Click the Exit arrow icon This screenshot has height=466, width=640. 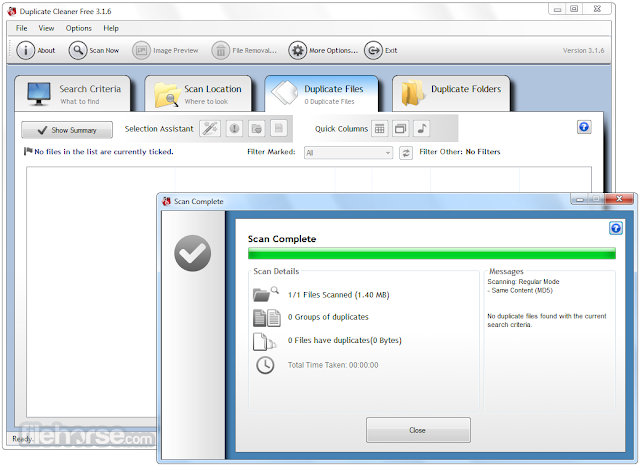[x=373, y=51]
